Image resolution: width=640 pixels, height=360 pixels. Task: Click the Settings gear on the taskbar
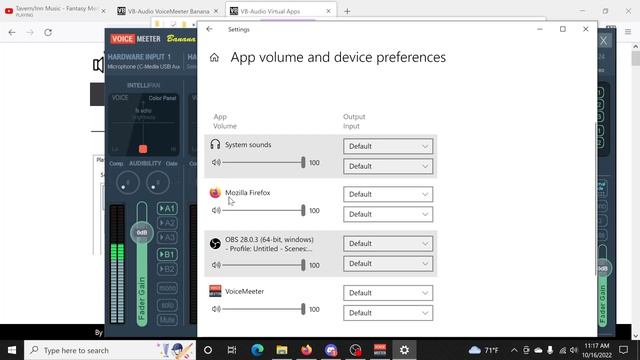pyautogui.click(x=404, y=350)
